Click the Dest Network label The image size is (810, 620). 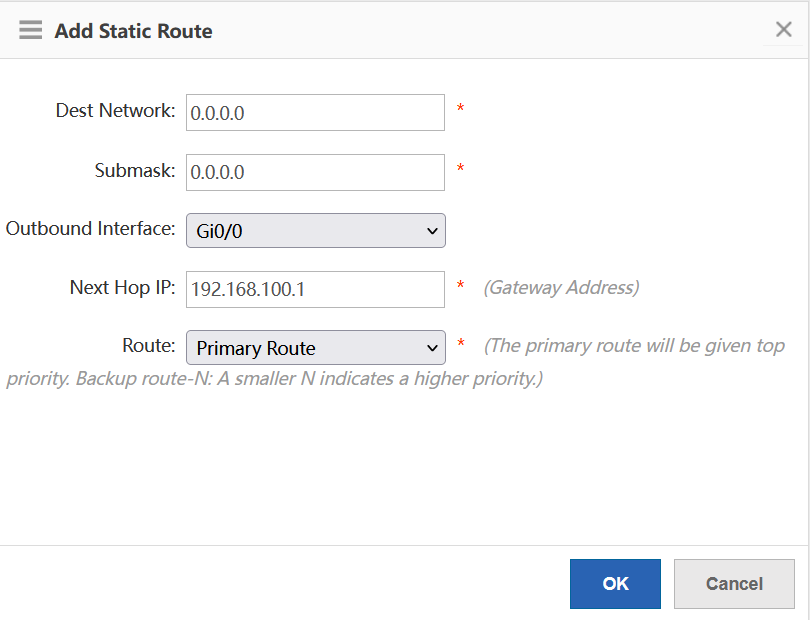[116, 111]
